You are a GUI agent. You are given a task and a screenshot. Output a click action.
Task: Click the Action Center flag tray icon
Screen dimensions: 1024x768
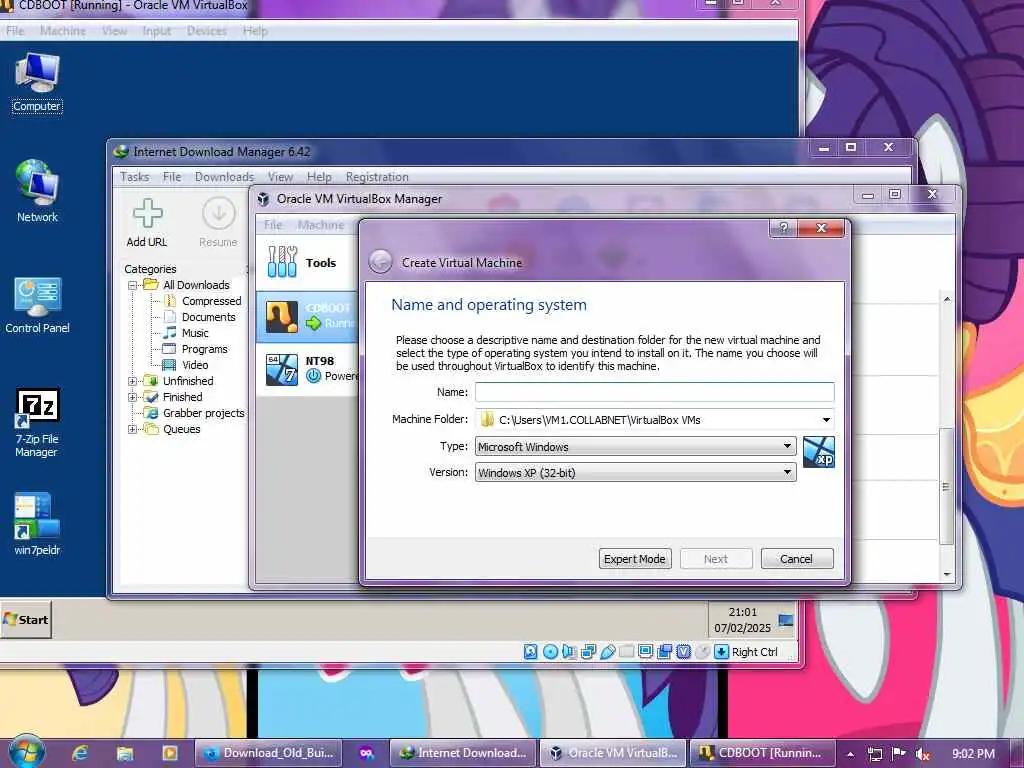tap(899, 754)
